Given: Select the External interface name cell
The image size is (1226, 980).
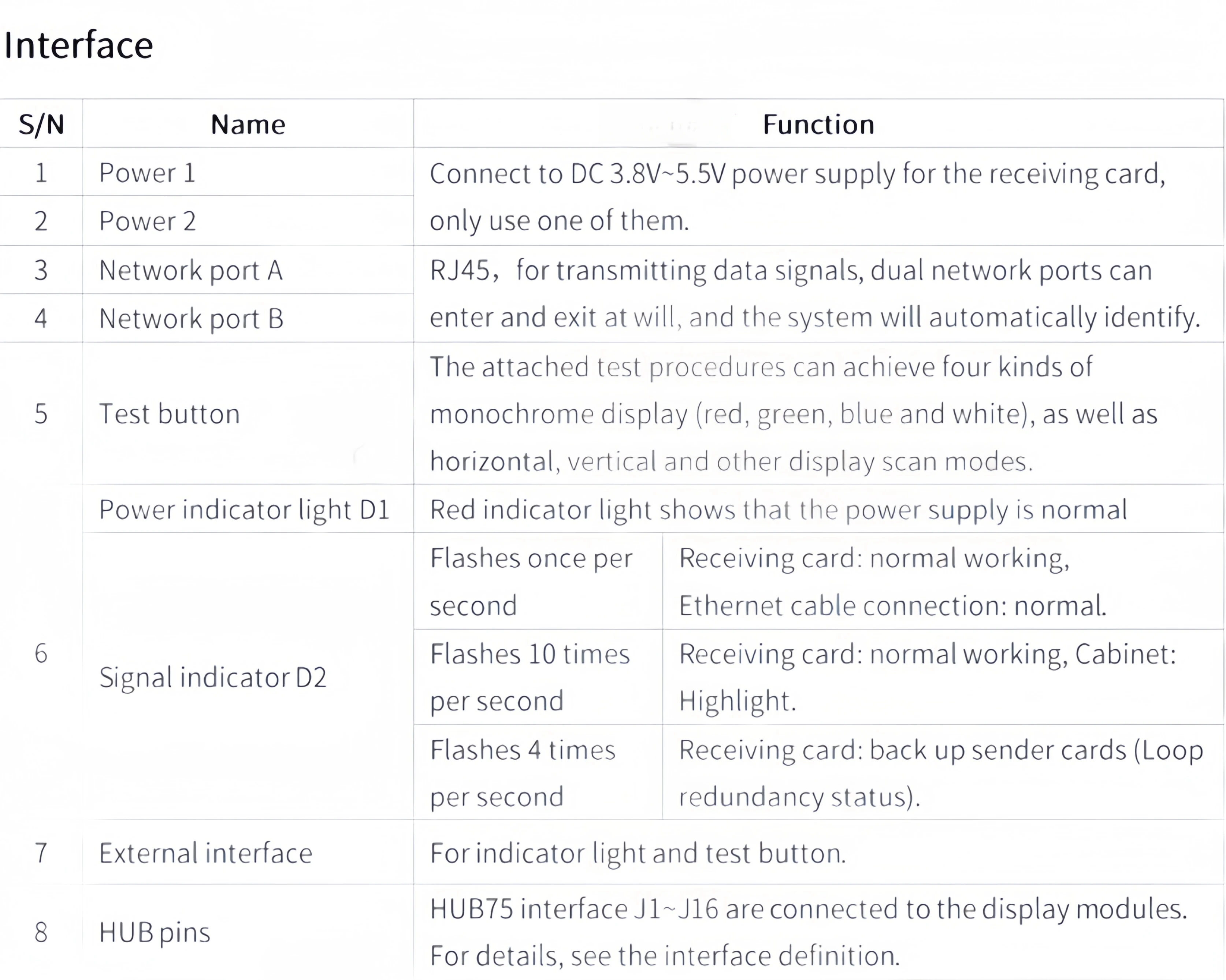Looking at the screenshot, I should click(205, 853).
